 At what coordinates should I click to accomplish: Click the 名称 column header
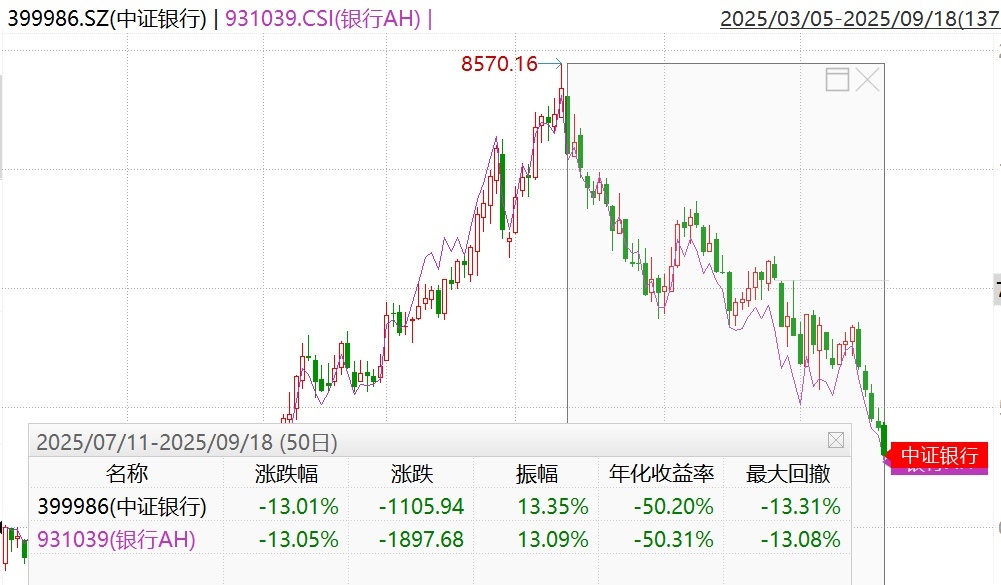coord(127,474)
